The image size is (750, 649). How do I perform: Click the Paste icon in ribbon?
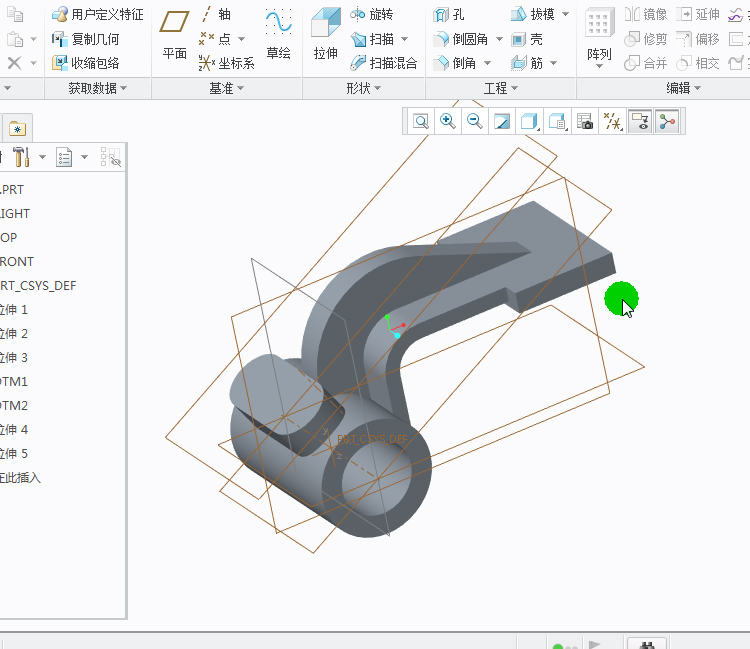pos(14,39)
